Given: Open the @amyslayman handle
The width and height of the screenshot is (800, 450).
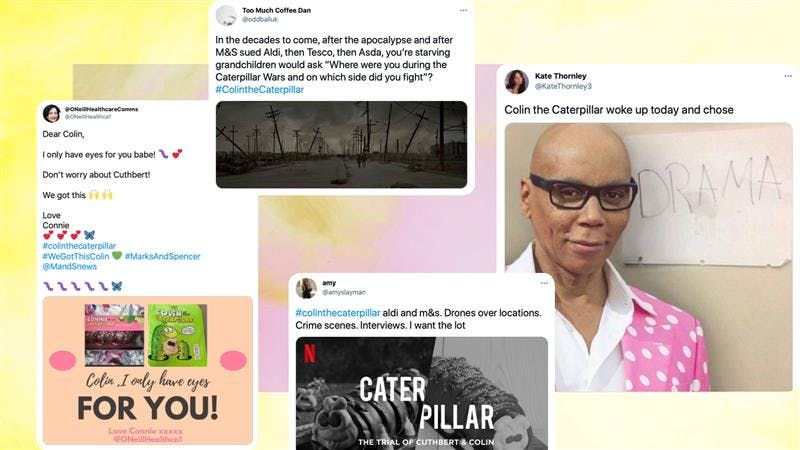Looking at the screenshot, I should [344, 292].
